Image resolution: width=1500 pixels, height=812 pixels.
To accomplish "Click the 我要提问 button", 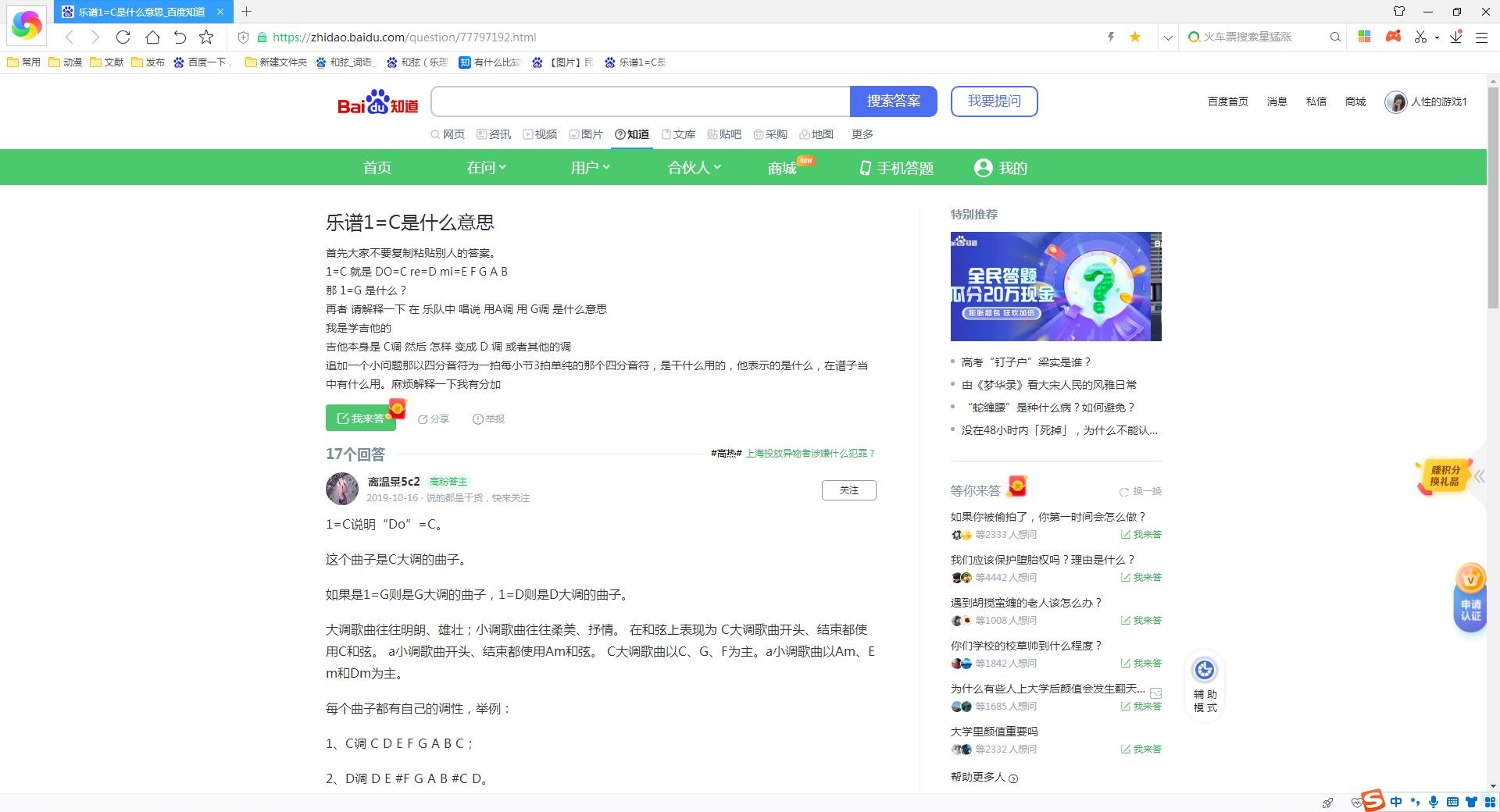I will pos(994,101).
